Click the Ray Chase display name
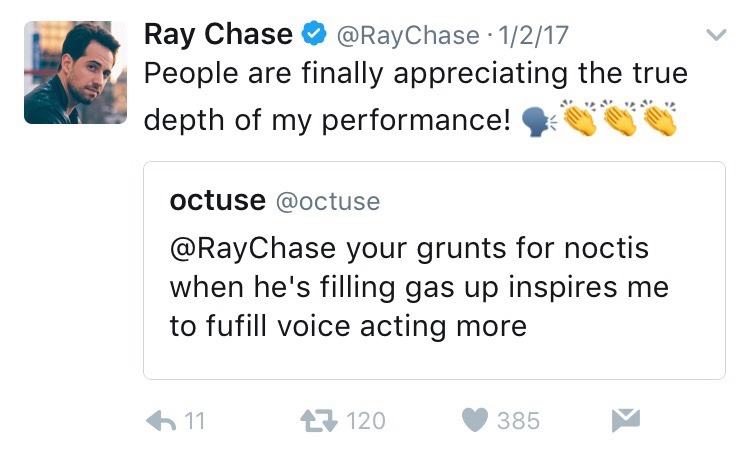Viewport: 750px width, 457px height. point(219,35)
